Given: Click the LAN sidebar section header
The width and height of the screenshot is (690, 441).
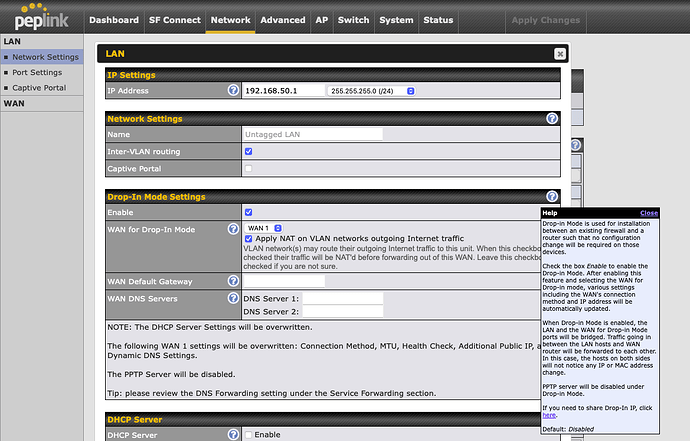Looking at the screenshot, I should click(42, 41).
